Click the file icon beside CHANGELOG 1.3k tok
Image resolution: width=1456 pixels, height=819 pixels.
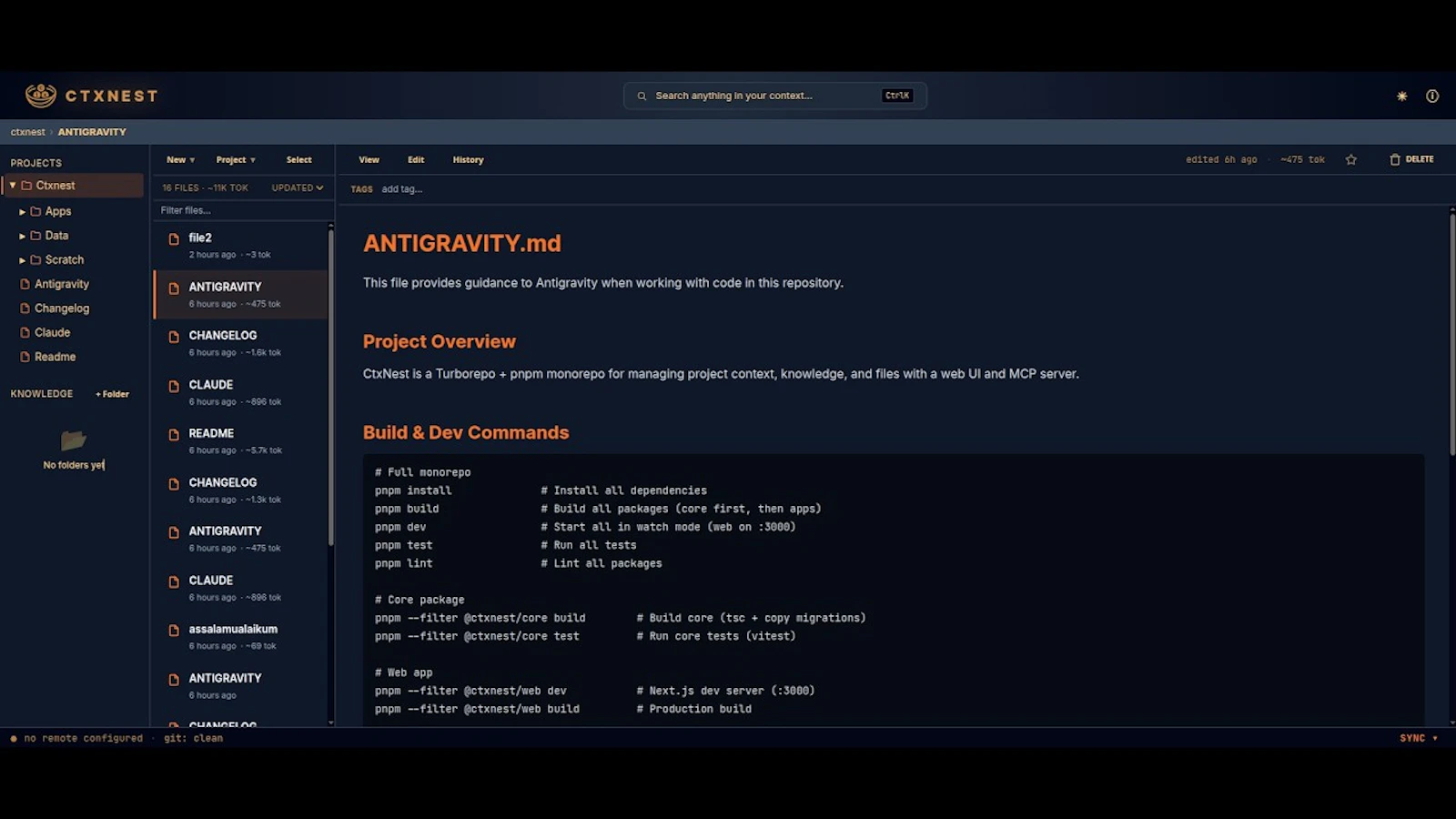point(174,484)
